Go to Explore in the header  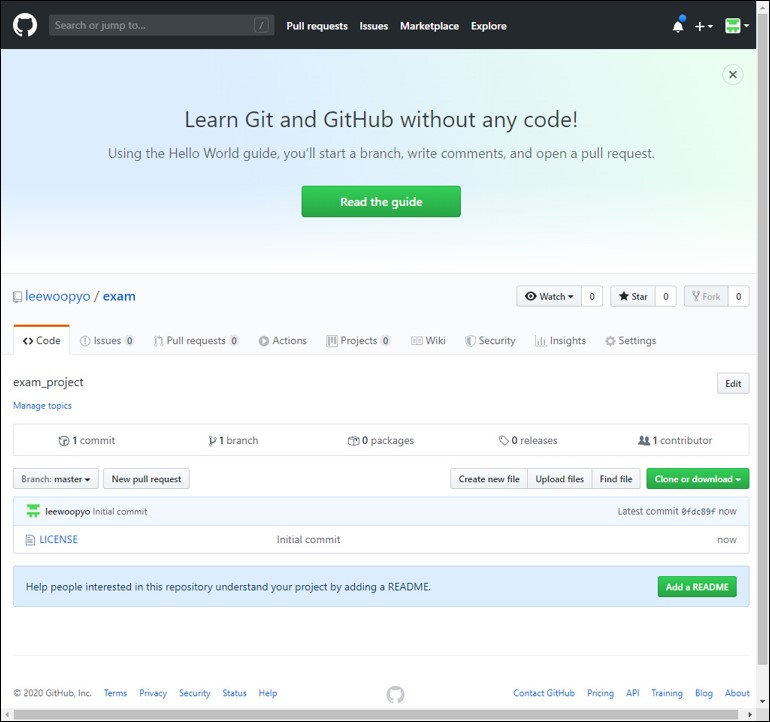[489, 26]
